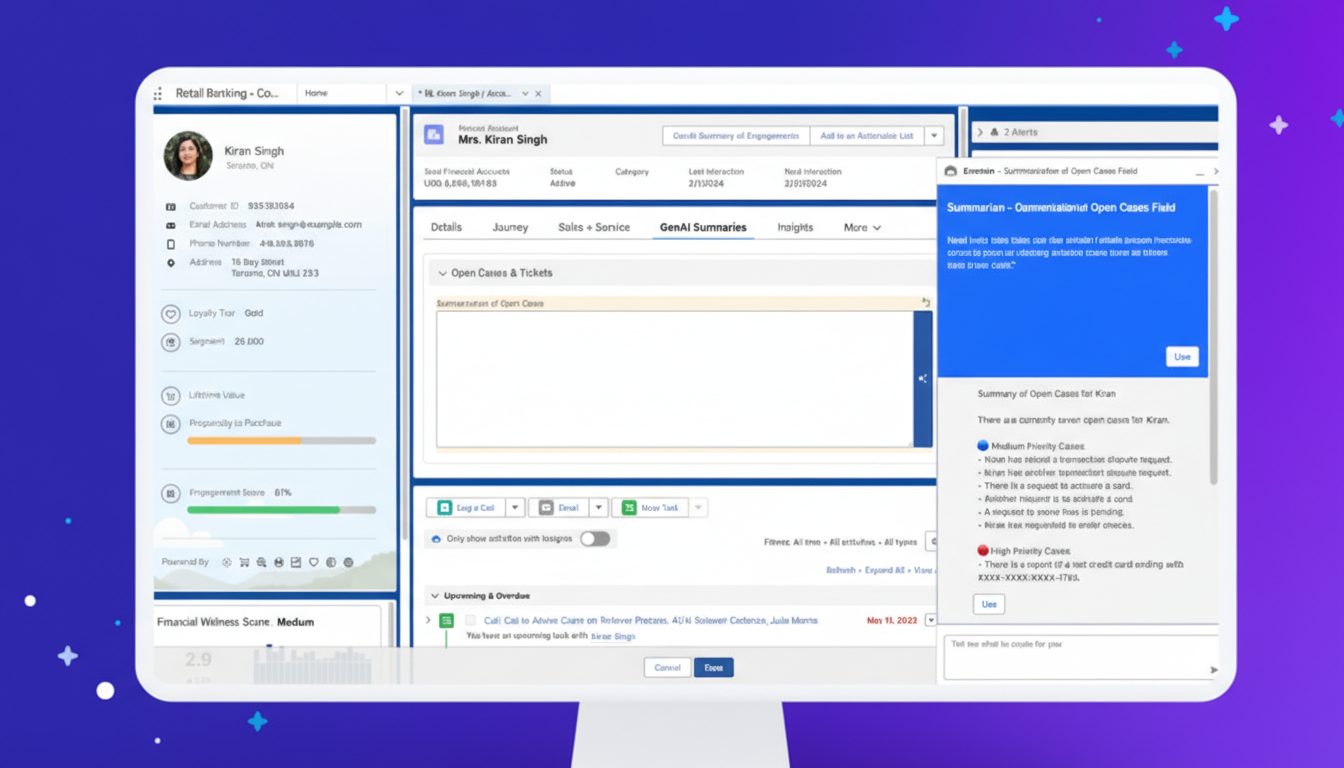Click the Engagement Score progress bar

(x=280, y=511)
